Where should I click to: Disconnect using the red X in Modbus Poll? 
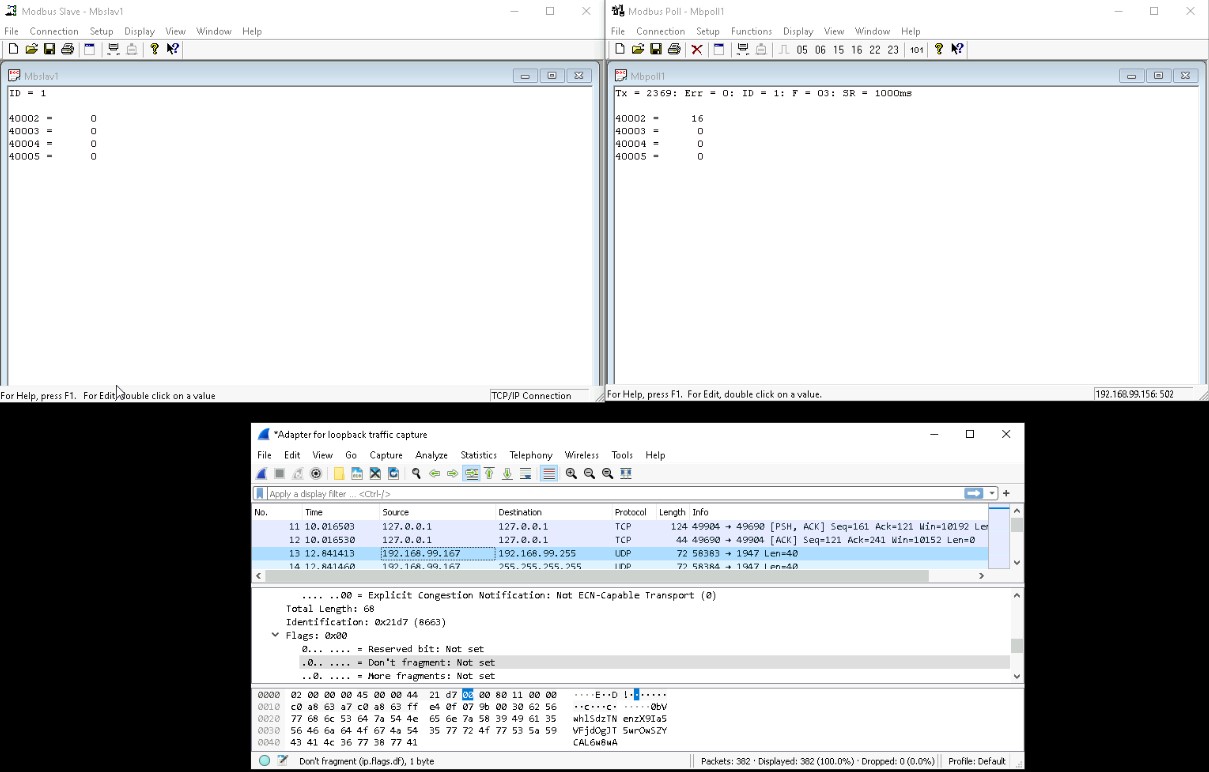click(696, 49)
